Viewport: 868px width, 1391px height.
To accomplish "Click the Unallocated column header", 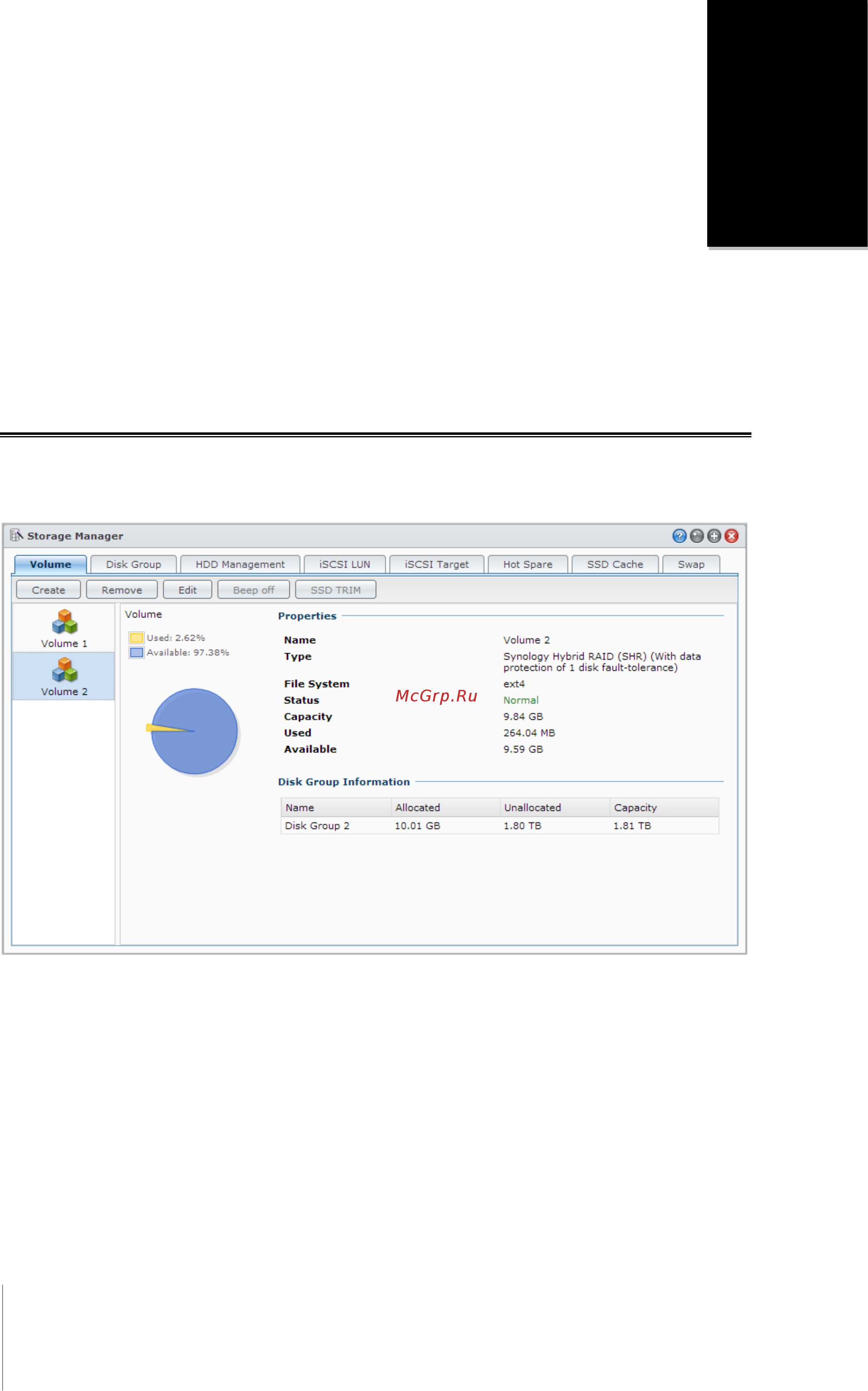I will 555,807.
